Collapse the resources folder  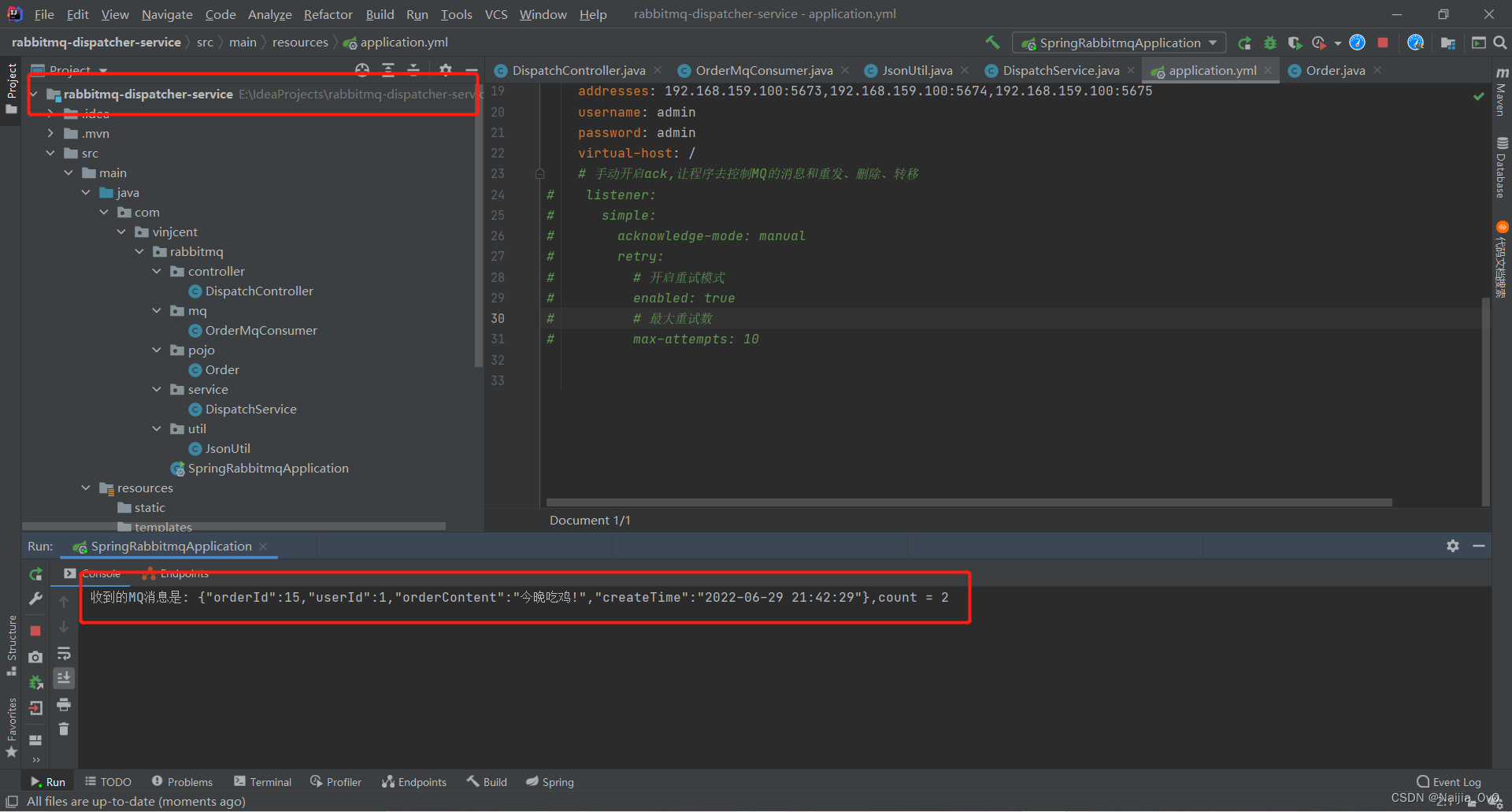[x=86, y=488]
